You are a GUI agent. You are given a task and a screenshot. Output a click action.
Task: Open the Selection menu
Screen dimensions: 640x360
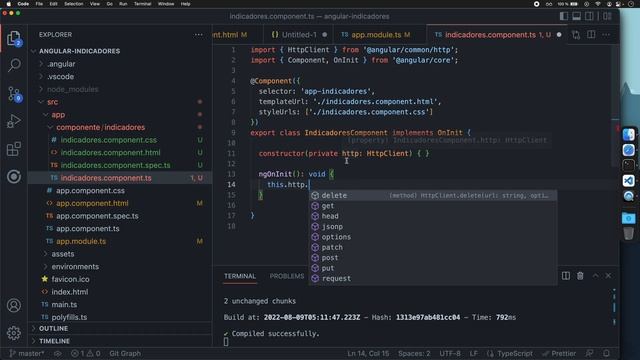[73, 4]
